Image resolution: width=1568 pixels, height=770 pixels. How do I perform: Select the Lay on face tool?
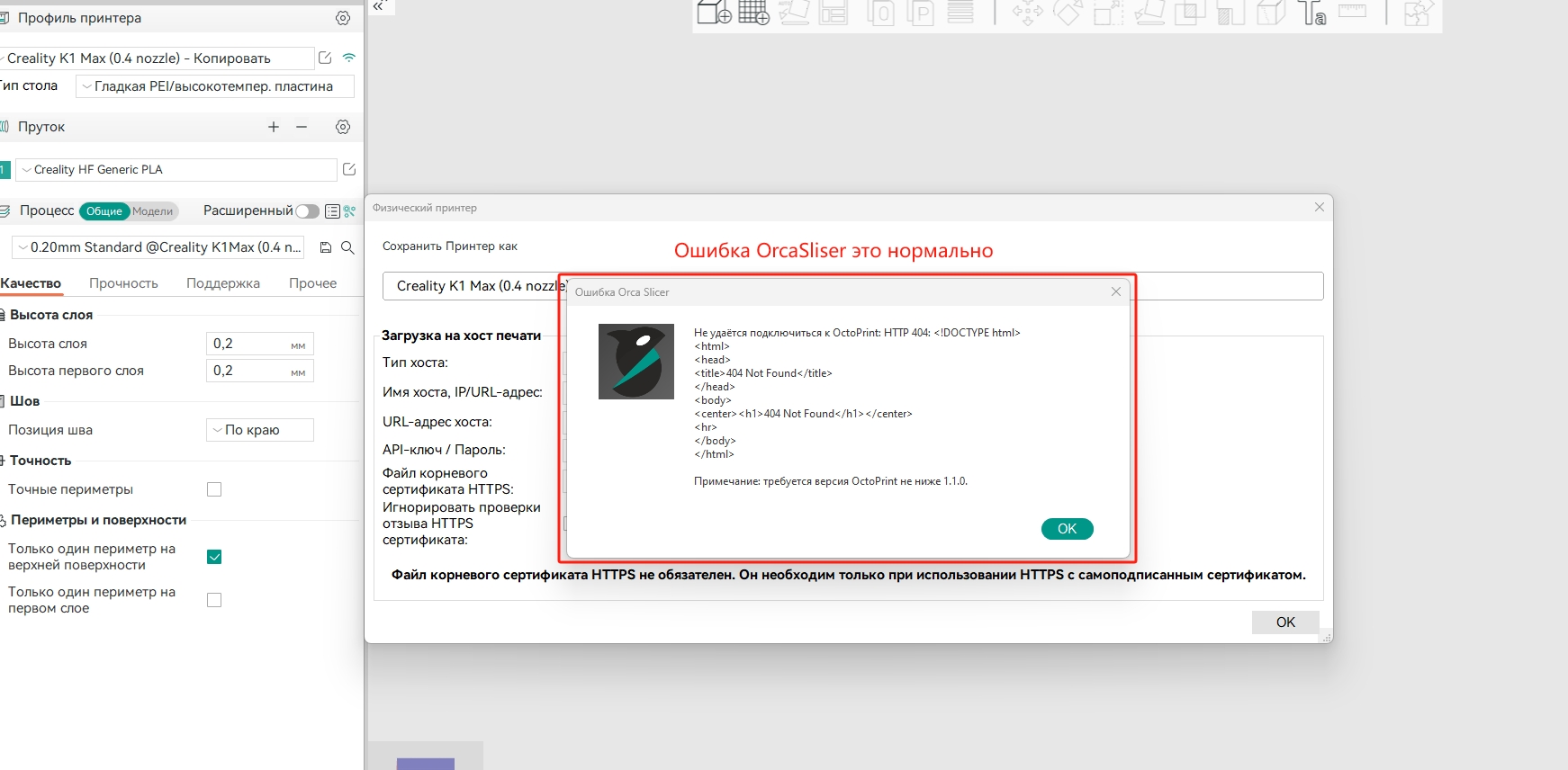pyautogui.click(x=1149, y=12)
